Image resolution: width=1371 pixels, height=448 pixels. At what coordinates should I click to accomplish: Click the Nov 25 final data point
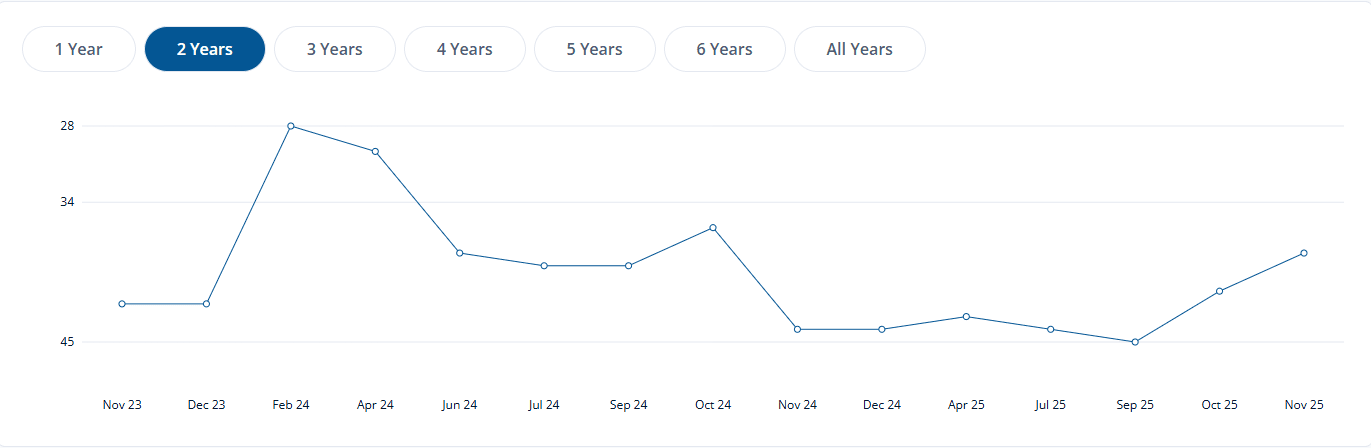(x=1304, y=253)
